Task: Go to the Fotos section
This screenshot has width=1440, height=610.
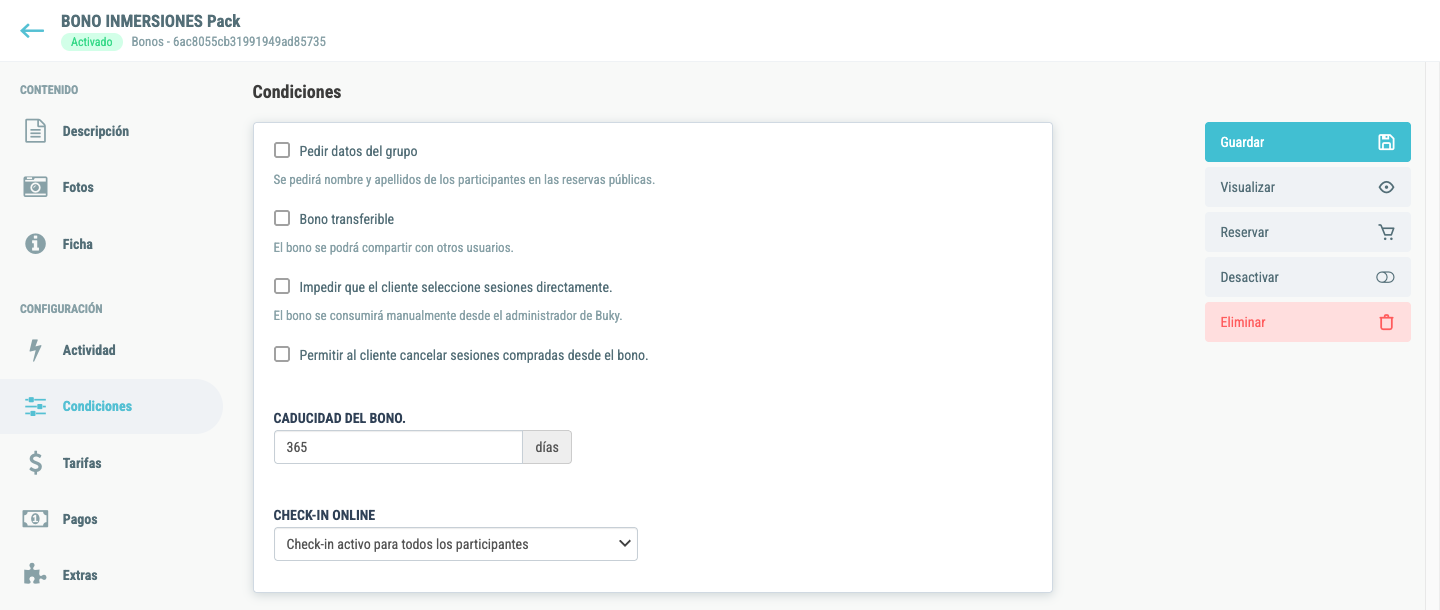Action: [78, 187]
